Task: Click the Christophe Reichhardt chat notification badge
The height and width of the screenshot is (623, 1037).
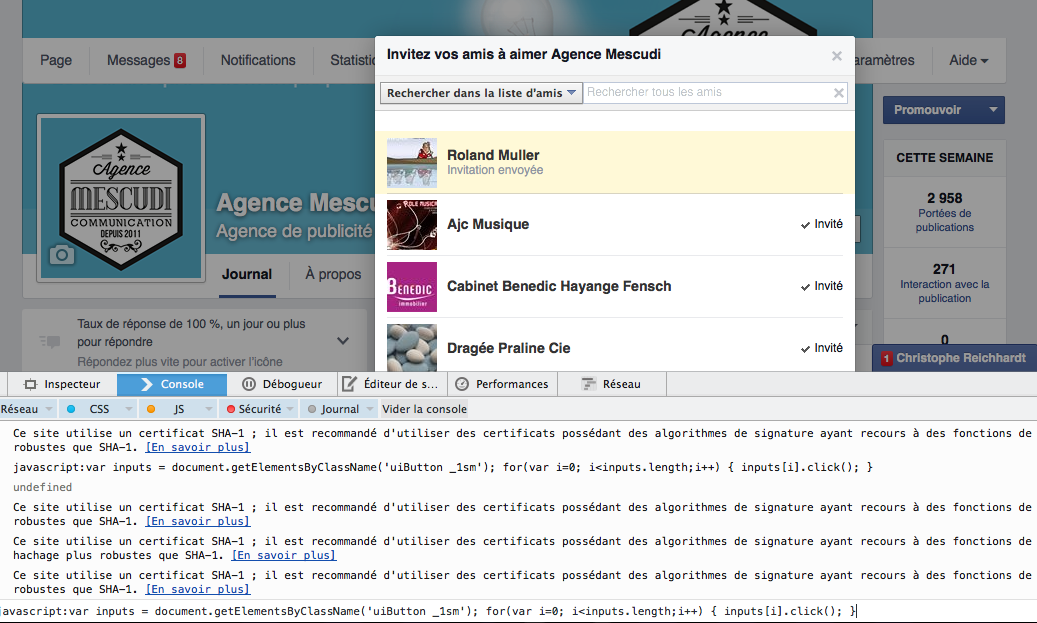Action: [x=886, y=358]
